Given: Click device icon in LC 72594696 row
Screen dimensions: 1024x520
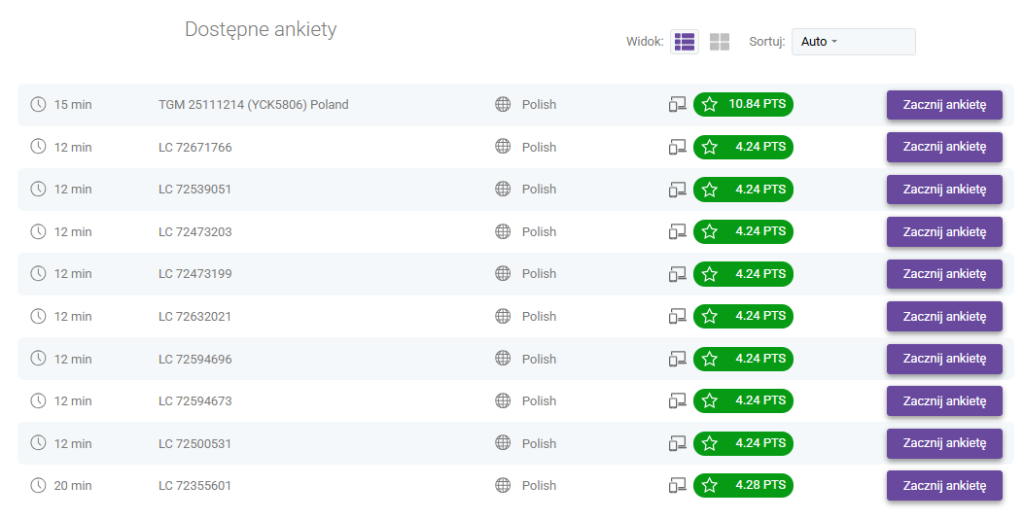Looking at the screenshot, I should coord(677,359).
